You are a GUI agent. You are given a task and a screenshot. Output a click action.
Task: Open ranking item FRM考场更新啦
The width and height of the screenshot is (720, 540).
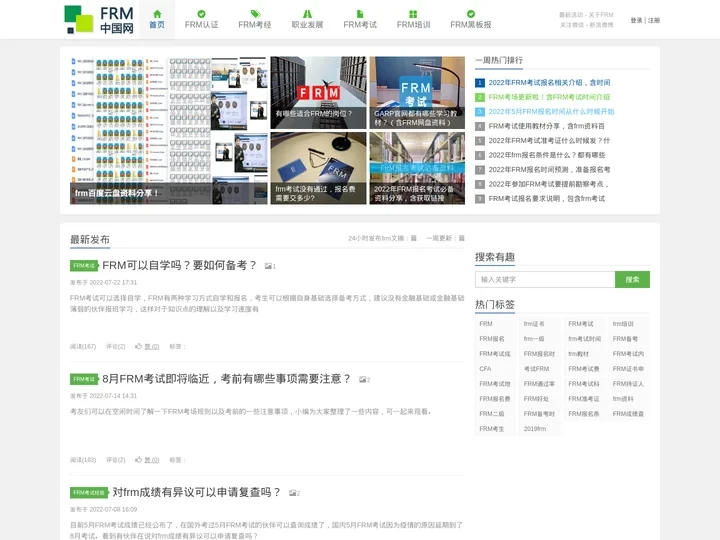pyautogui.click(x=549, y=97)
